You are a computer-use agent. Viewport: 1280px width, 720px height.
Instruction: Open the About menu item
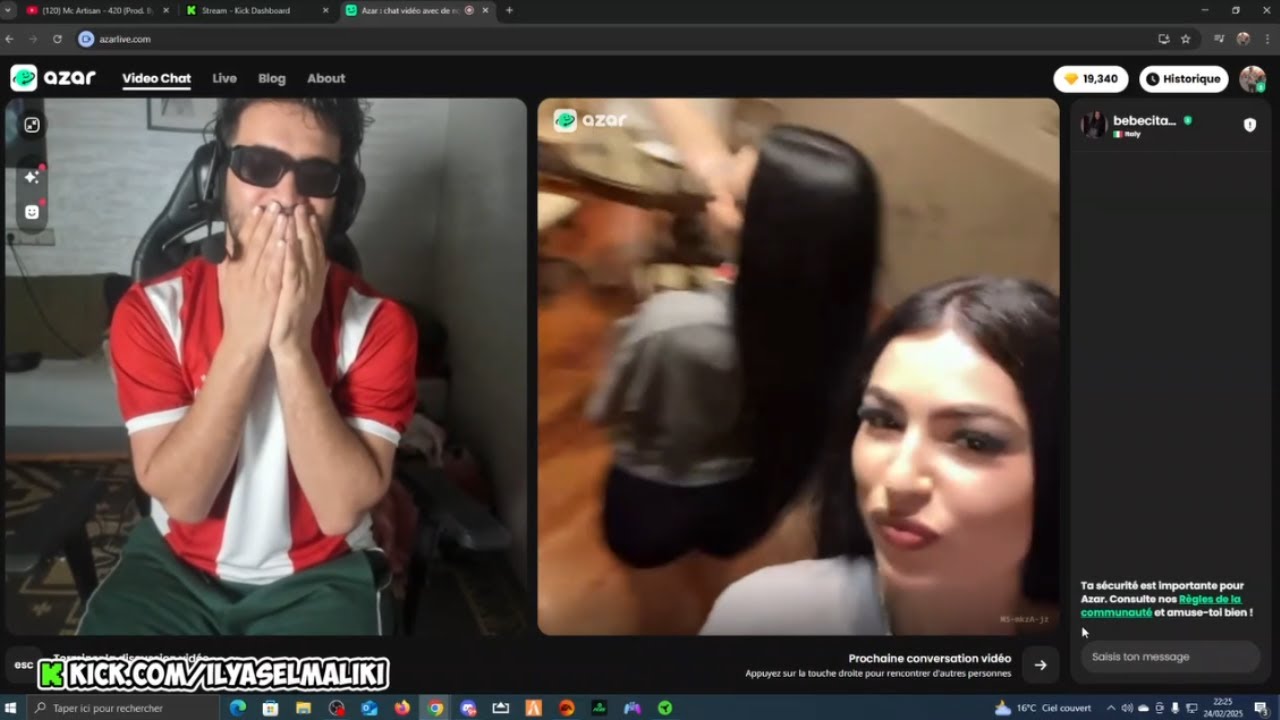pyautogui.click(x=326, y=78)
